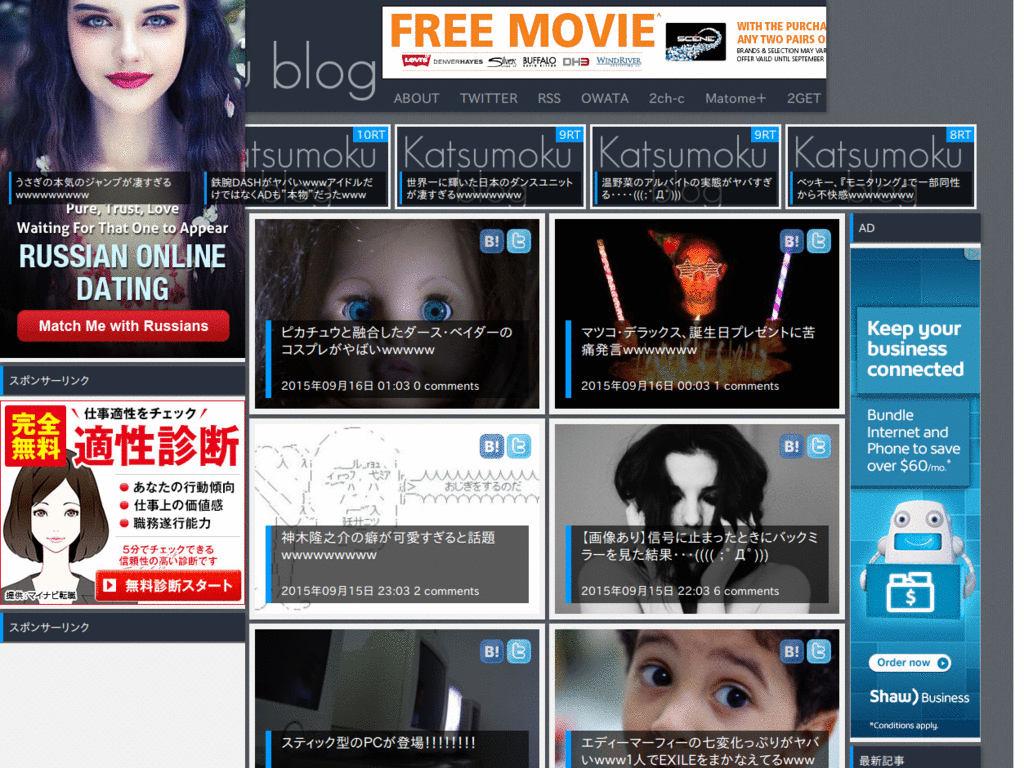Click Twitter icon on Pikachu Darth Vader post
The width and height of the screenshot is (1024, 768).
pos(519,242)
